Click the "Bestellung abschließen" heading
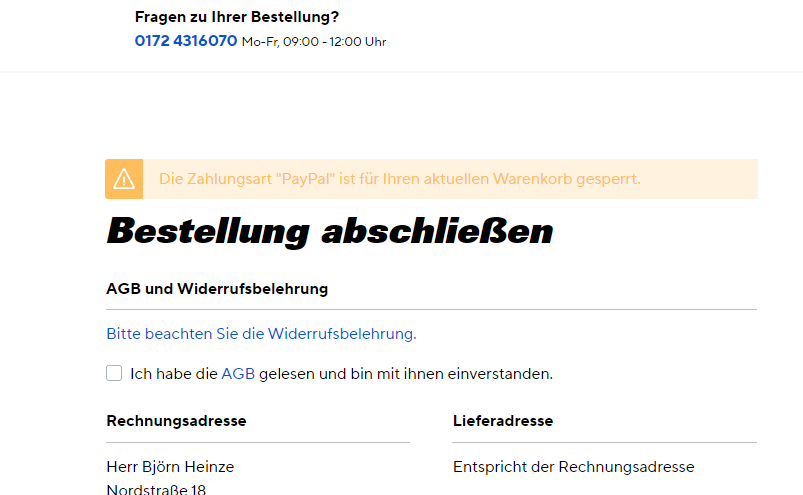Image resolution: width=803 pixels, height=495 pixels. pos(329,231)
